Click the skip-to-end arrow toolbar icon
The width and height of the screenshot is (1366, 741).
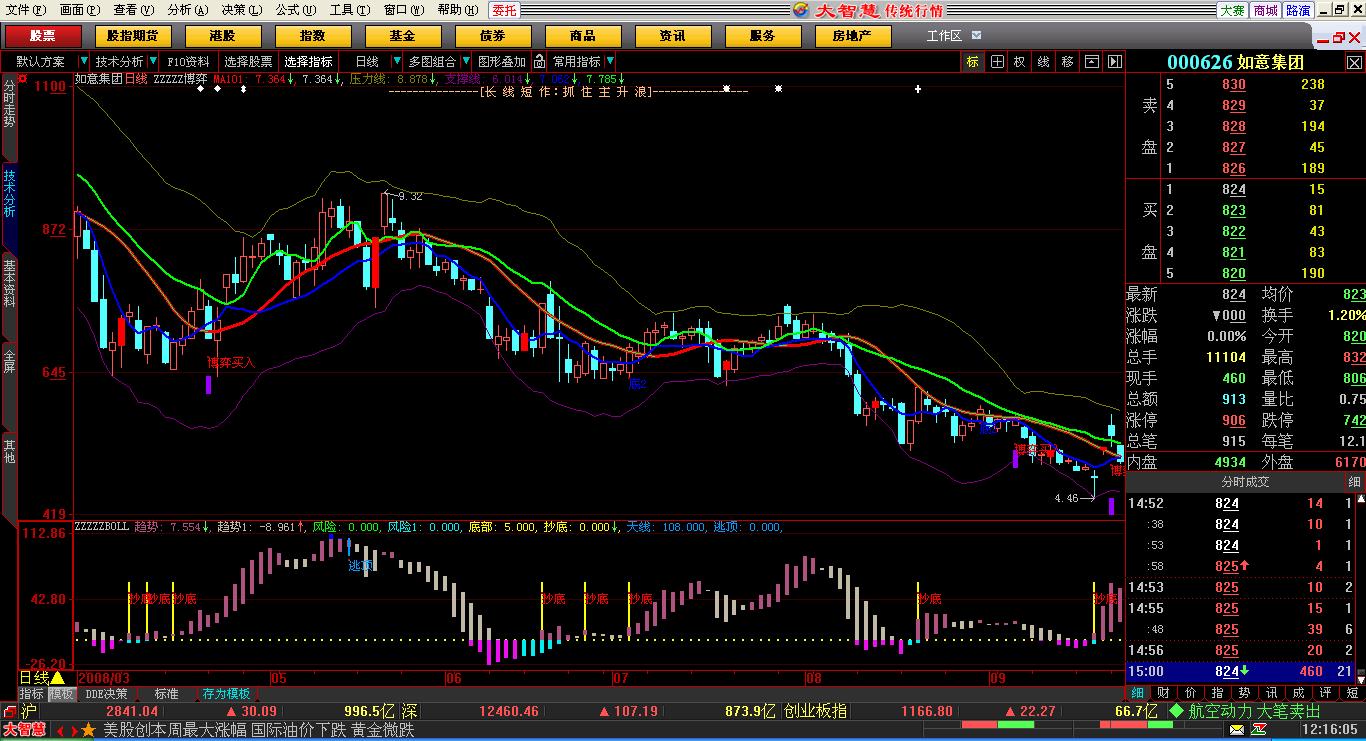coord(1114,61)
